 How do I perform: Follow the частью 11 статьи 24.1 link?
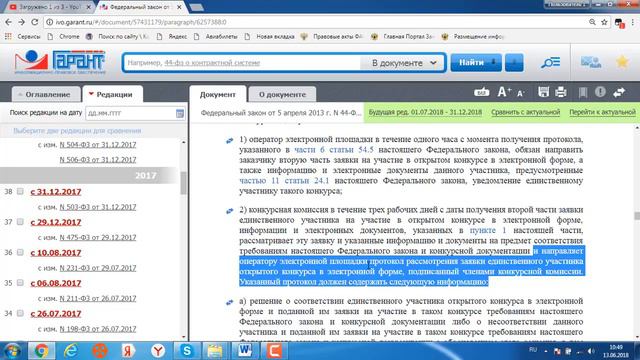coord(284,180)
